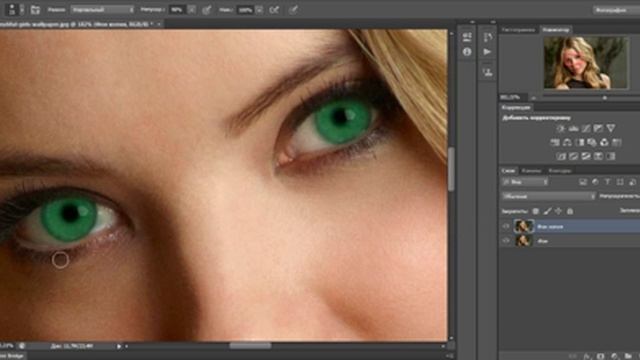Add a Channel Mixer adjustment layer
The width and height of the screenshot is (640, 360).
pyautogui.click(x=604, y=142)
